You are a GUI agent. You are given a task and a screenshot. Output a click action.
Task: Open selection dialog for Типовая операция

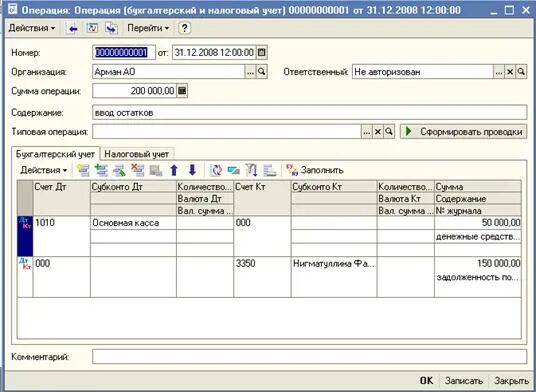coord(366,132)
